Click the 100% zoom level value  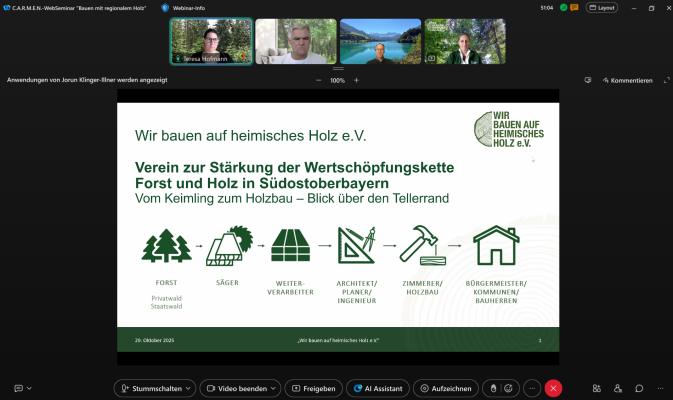pyautogui.click(x=337, y=80)
